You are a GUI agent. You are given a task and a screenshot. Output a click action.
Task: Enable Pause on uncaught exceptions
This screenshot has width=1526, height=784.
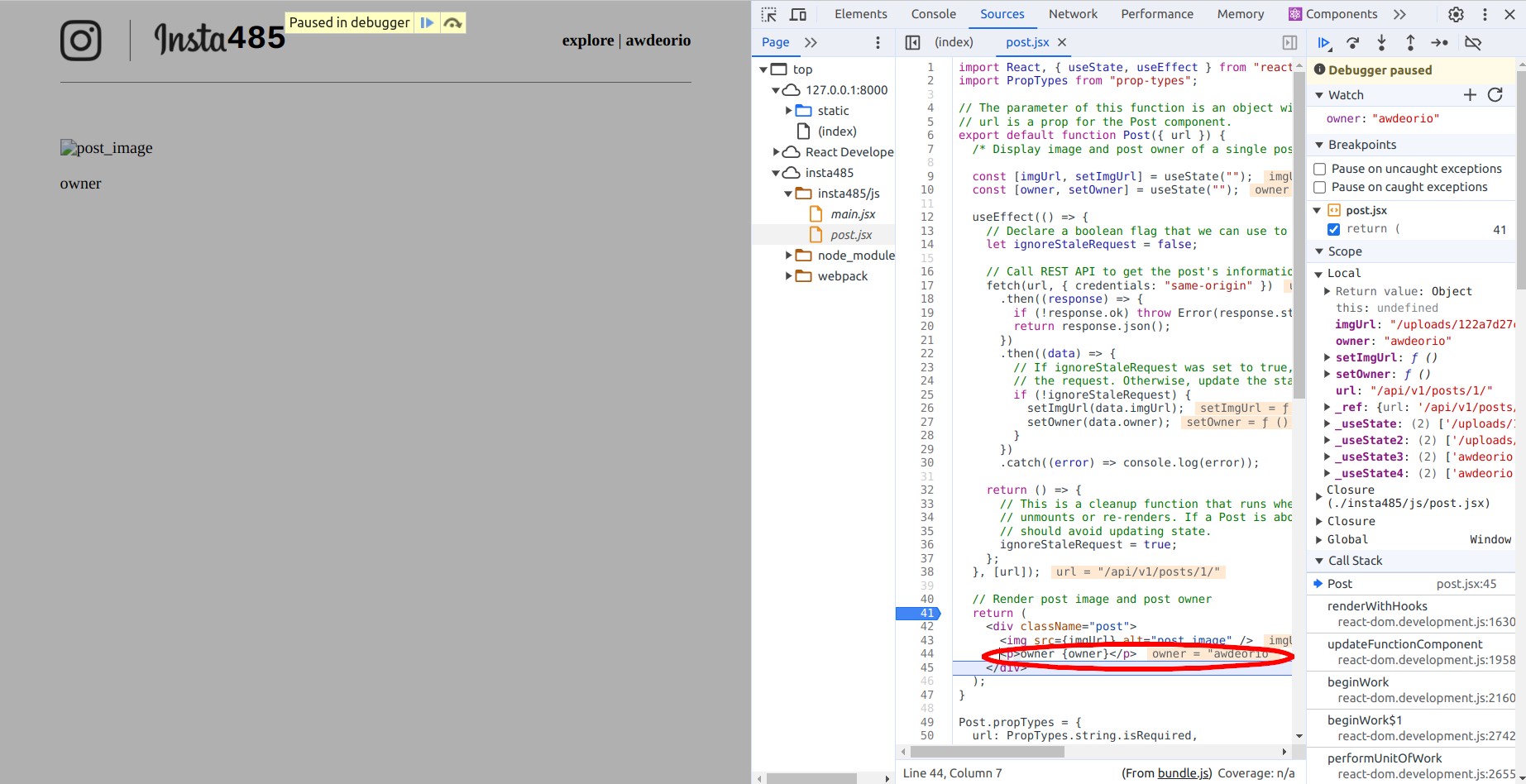[x=1320, y=169]
